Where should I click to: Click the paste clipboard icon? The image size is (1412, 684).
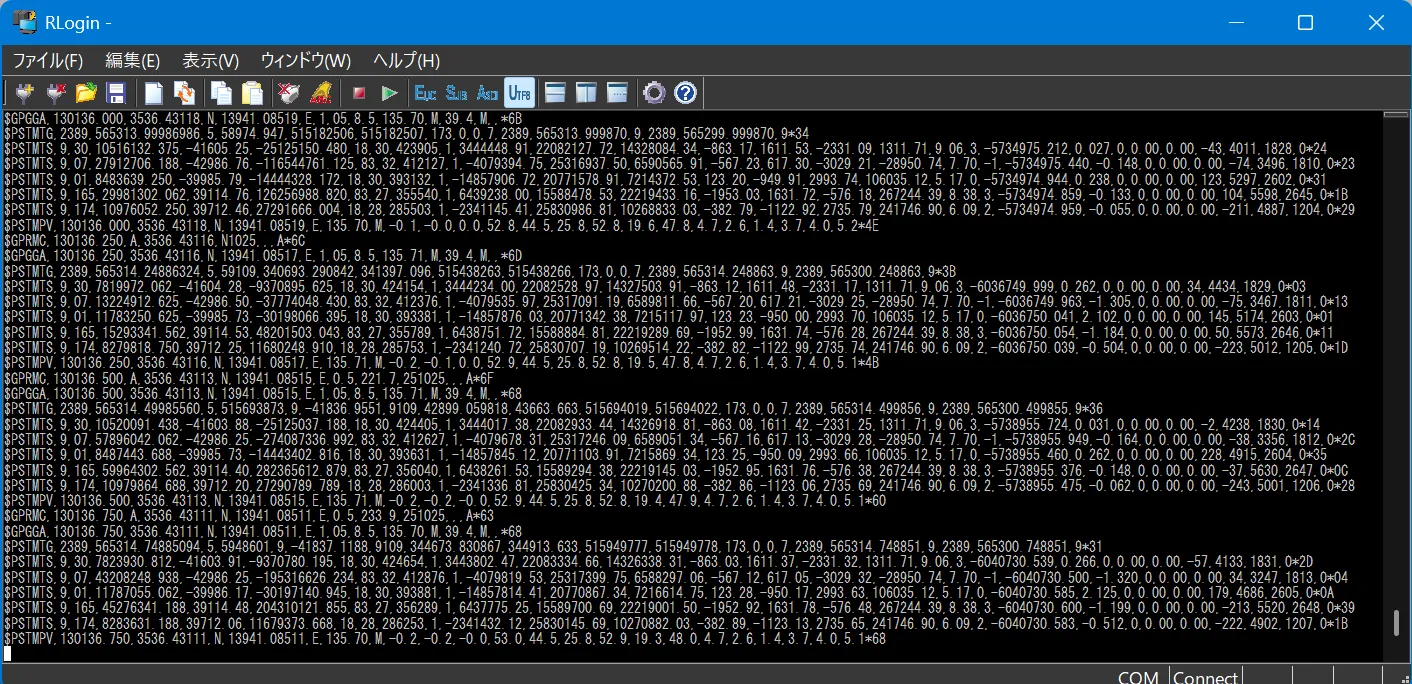point(252,93)
